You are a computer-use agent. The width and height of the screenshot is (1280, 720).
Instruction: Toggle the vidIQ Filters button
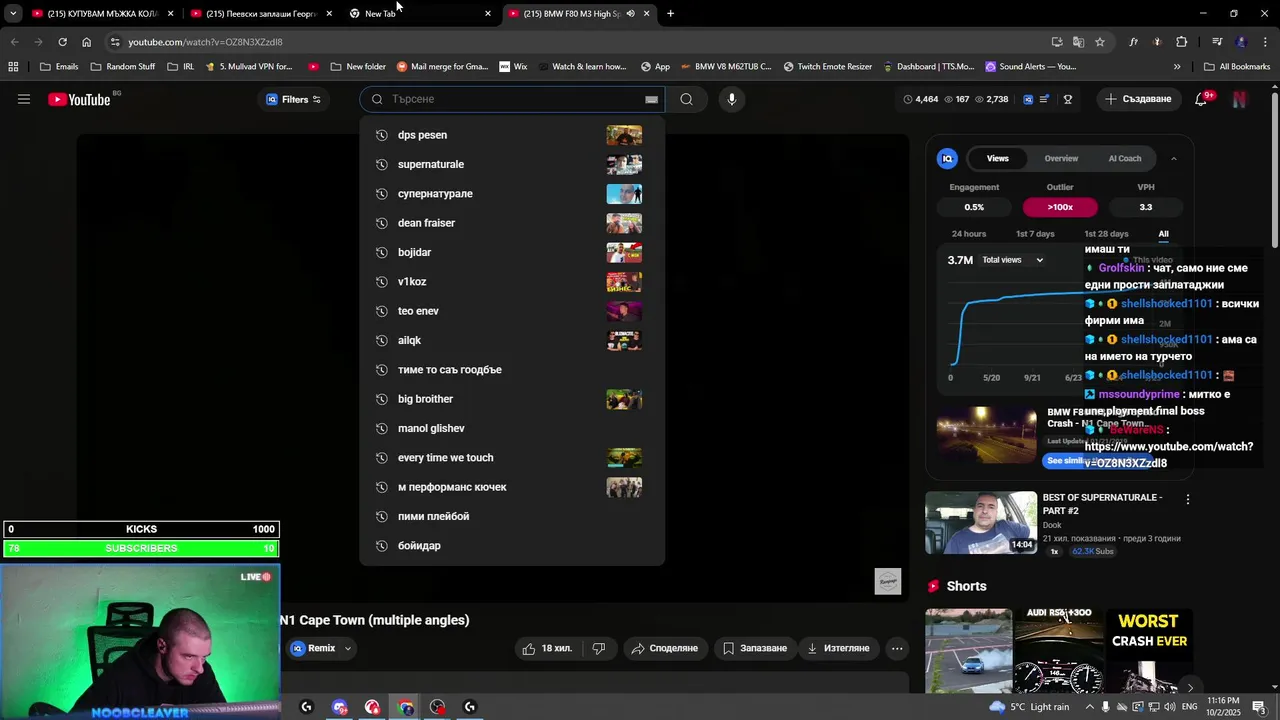293,99
